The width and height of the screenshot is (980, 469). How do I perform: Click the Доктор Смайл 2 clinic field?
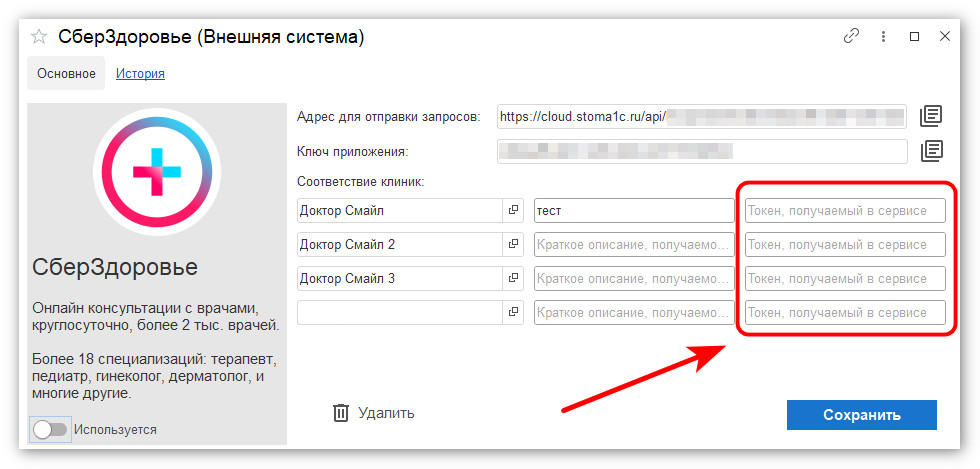400,245
